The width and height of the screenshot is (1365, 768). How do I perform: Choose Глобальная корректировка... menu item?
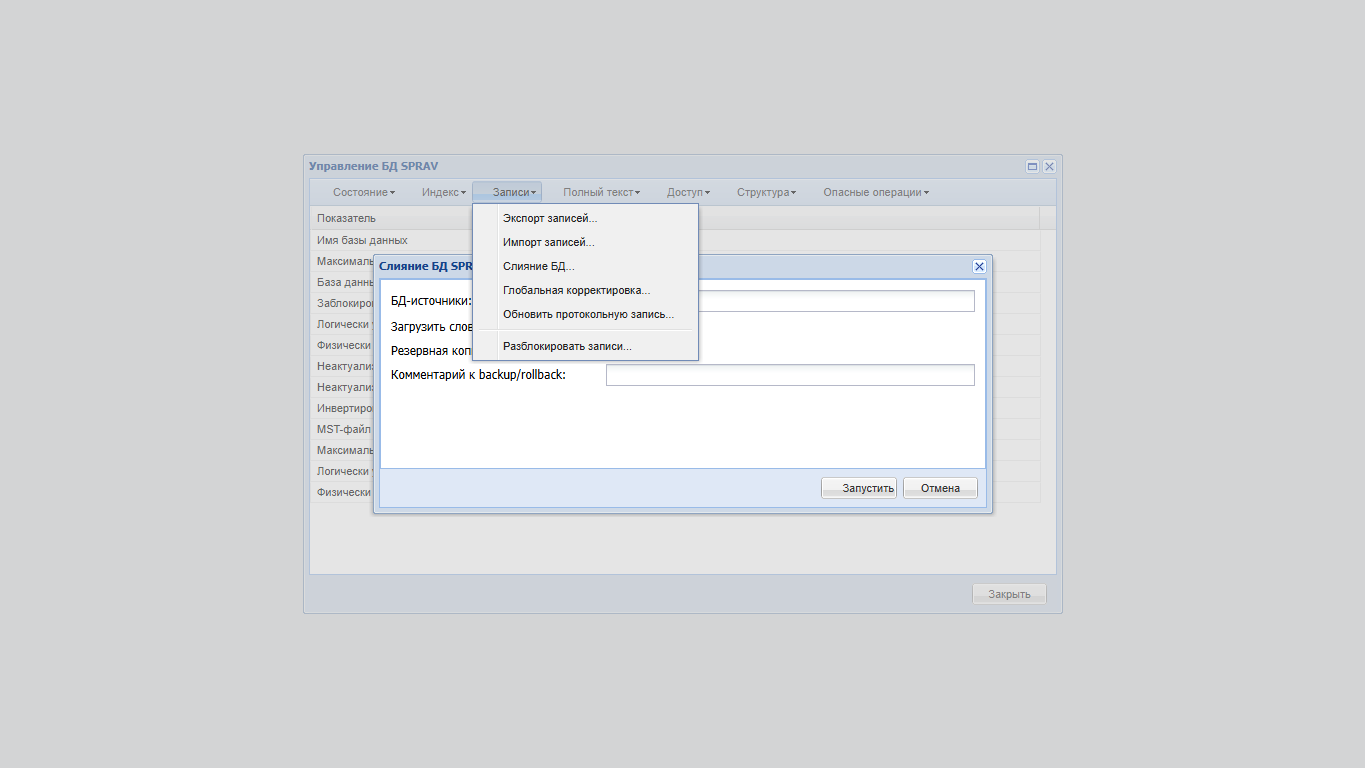tap(585, 290)
